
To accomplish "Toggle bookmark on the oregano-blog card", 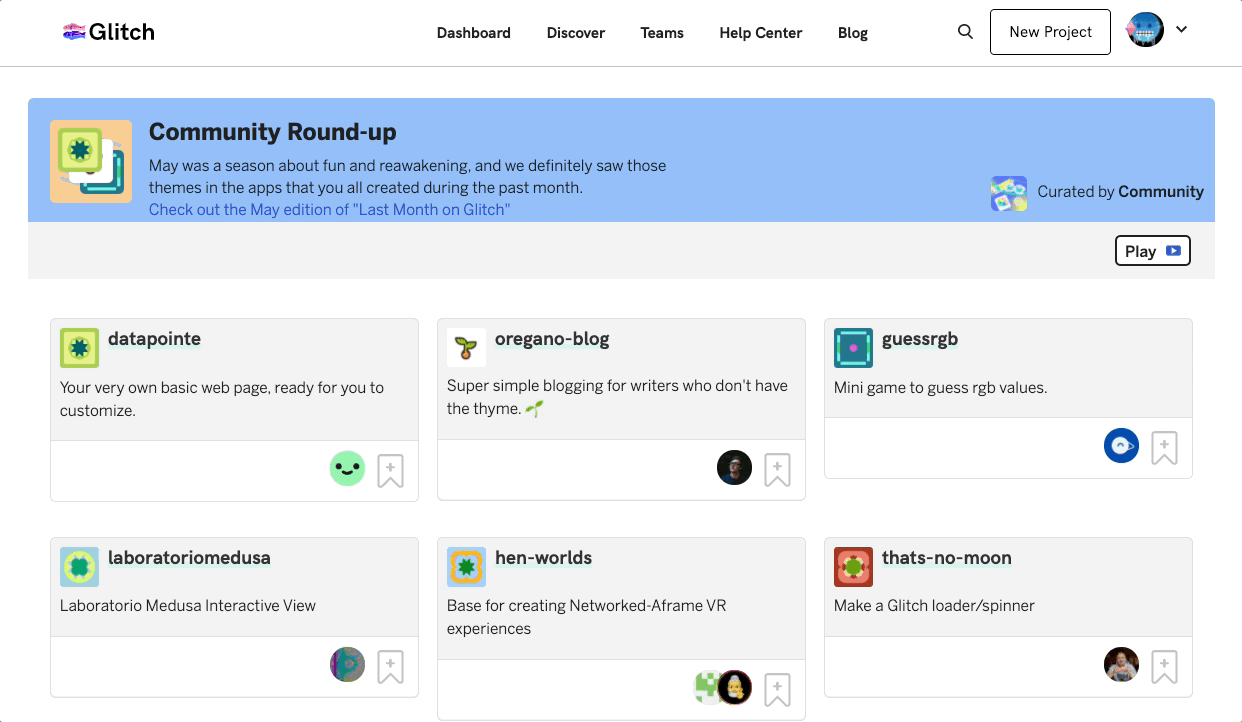I will (777, 469).
